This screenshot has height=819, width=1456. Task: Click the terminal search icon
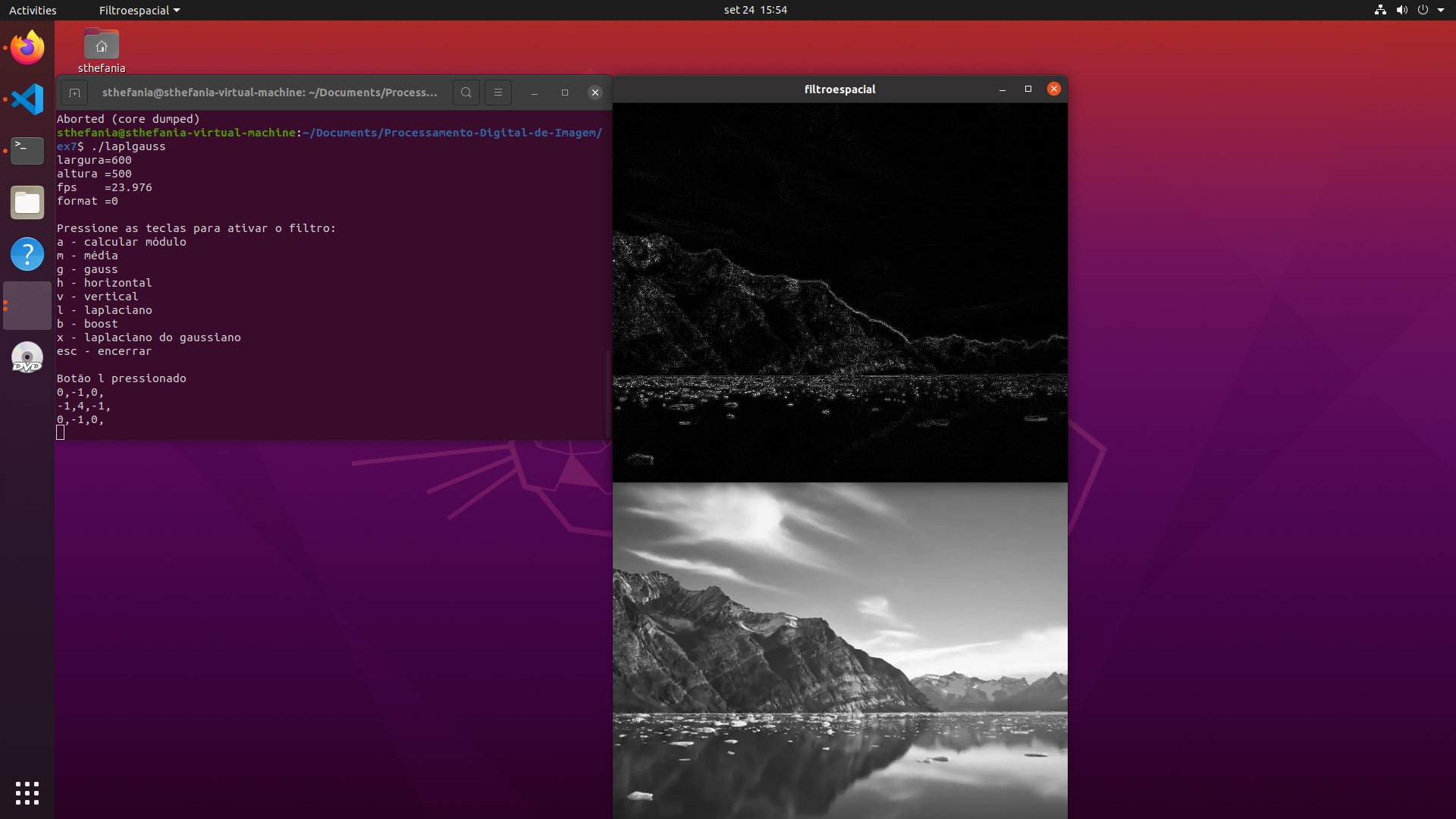466,93
